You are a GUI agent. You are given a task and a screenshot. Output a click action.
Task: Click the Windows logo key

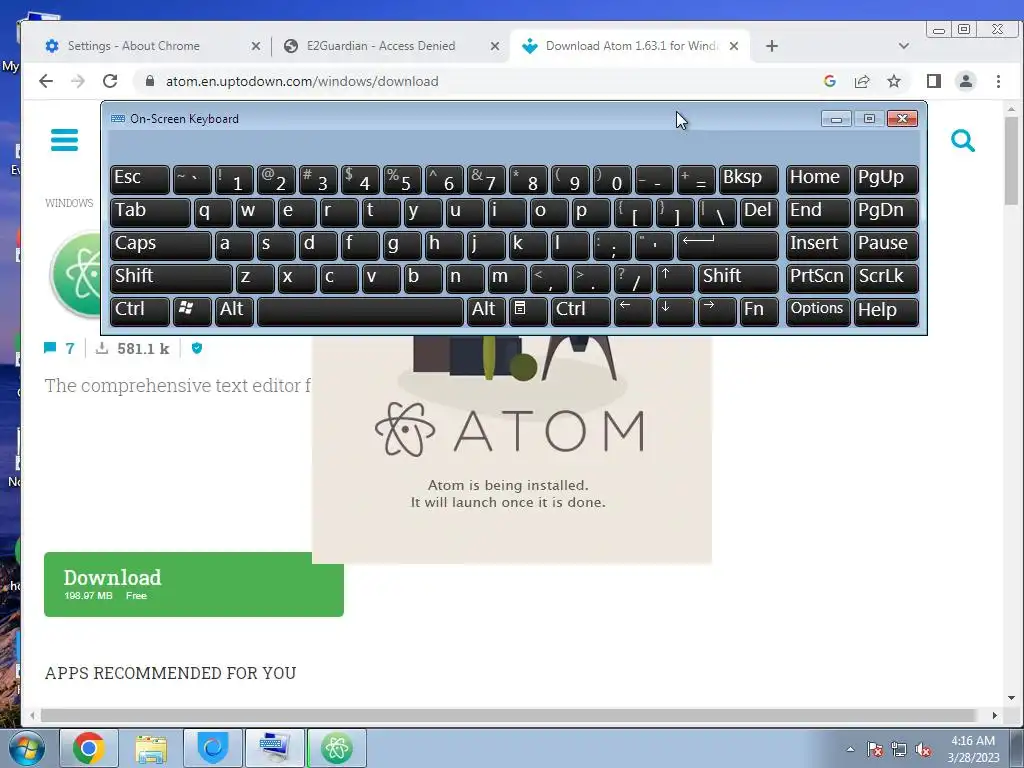pos(192,311)
